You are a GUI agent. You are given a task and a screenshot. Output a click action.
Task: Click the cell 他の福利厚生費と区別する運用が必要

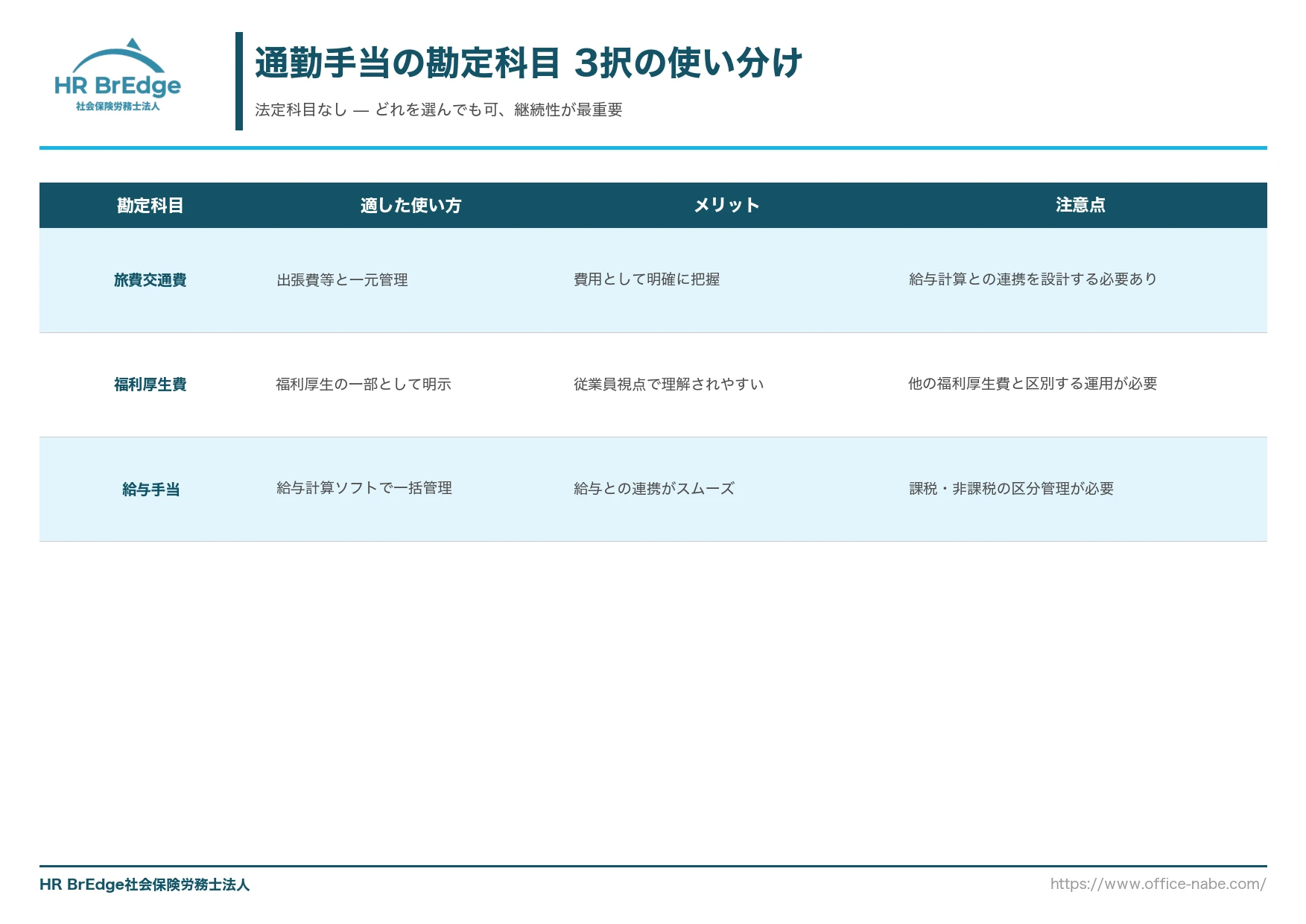(1033, 384)
